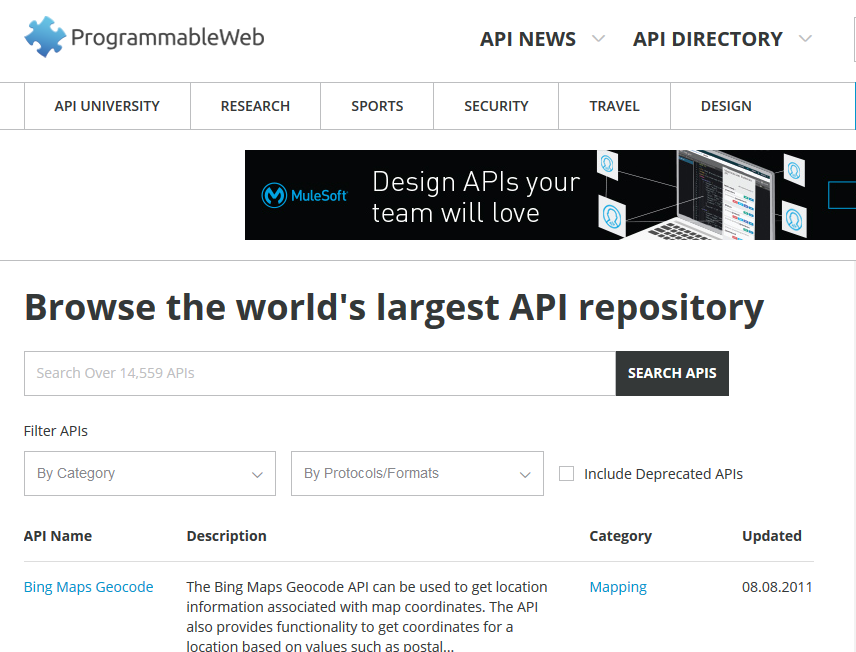
Task: Open the API DIRECTORY menu
Action: 708,39
